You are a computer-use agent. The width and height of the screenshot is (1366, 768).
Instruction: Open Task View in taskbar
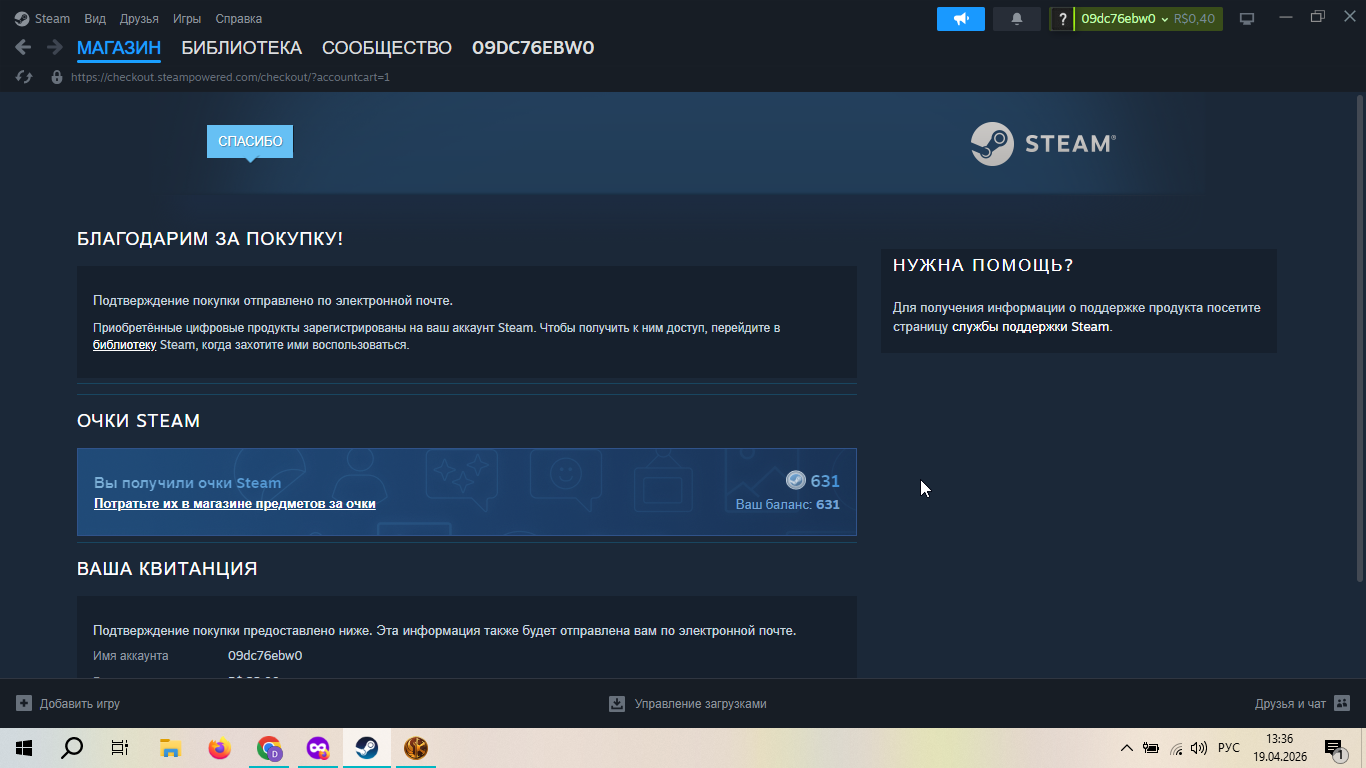(x=120, y=748)
